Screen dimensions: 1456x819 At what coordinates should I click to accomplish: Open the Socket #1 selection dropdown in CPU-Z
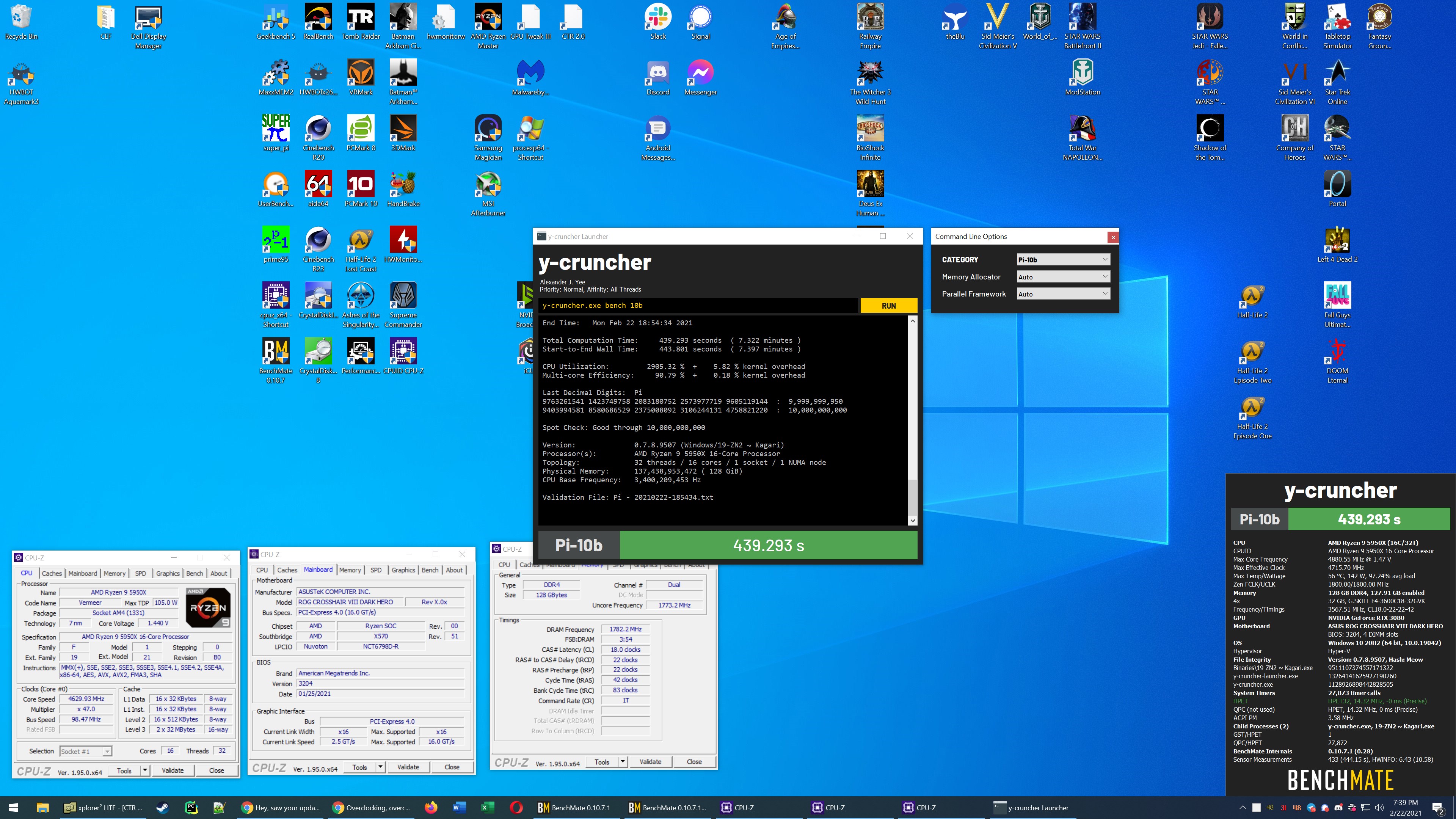[86, 751]
